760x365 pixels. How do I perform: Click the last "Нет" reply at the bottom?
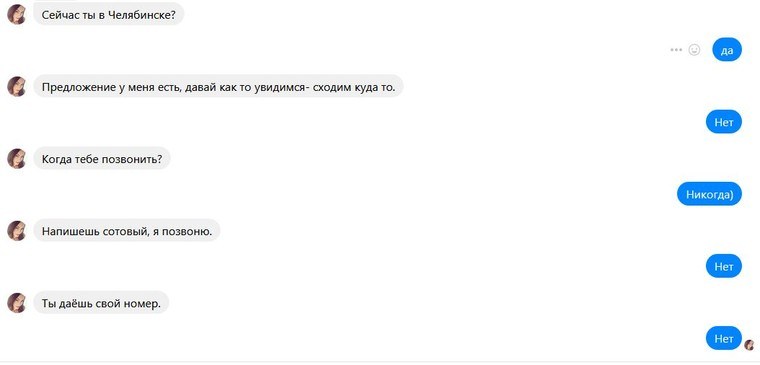click(724, 339)
